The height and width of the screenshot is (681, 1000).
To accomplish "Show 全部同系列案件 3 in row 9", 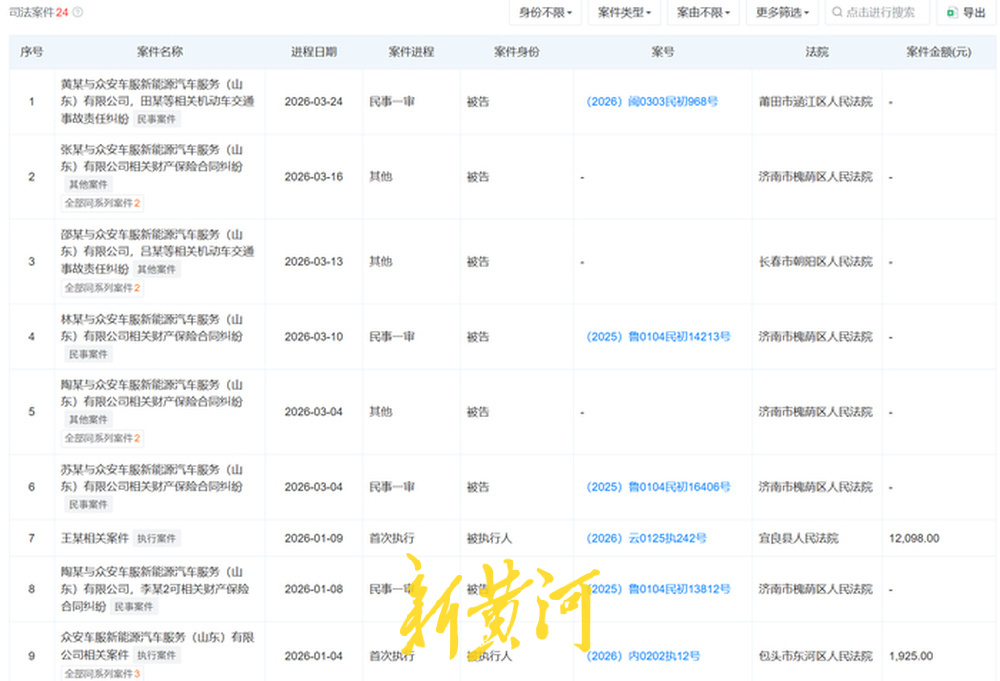I will (102, 674).
